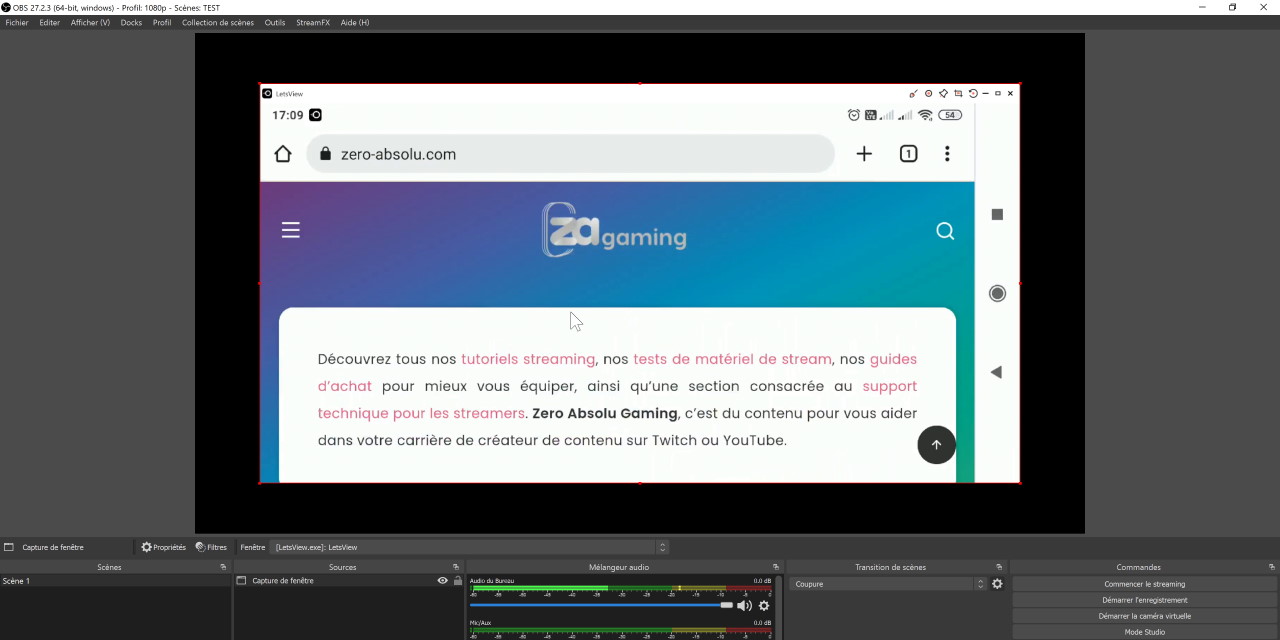Screen dimensions: 1280x640
Task: Expand the Fenêtre selection dropdown
Action: pyautogui.click(x=662, y=547)
